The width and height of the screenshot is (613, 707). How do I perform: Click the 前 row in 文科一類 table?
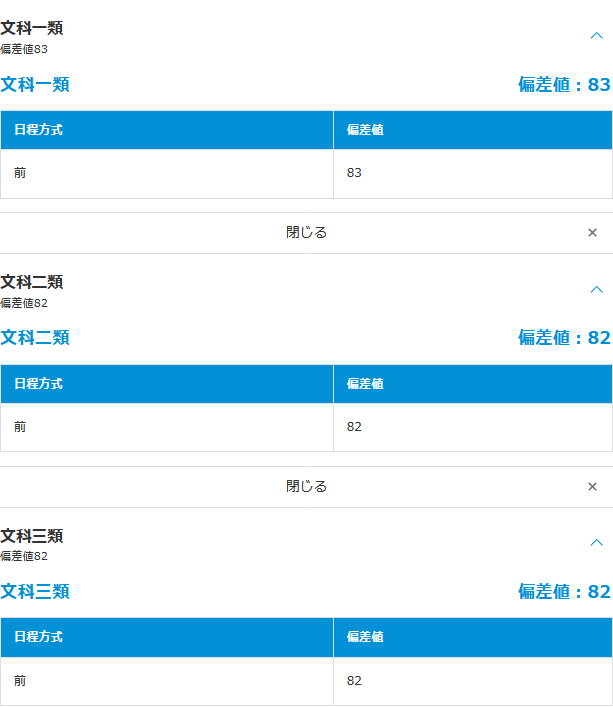[x=20, y=173]
